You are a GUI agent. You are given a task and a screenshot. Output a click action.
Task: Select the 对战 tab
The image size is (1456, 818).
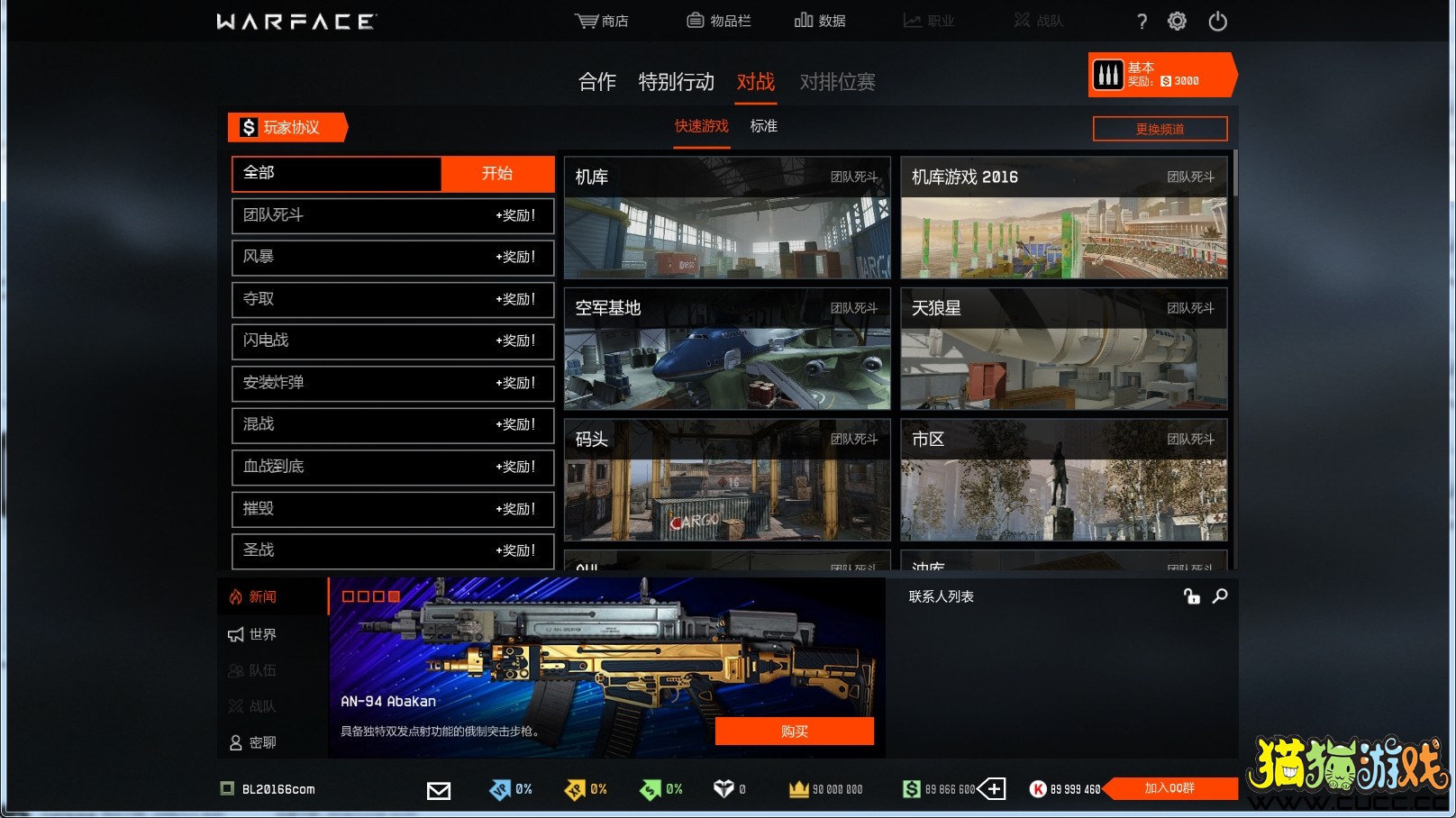[755, 82]
